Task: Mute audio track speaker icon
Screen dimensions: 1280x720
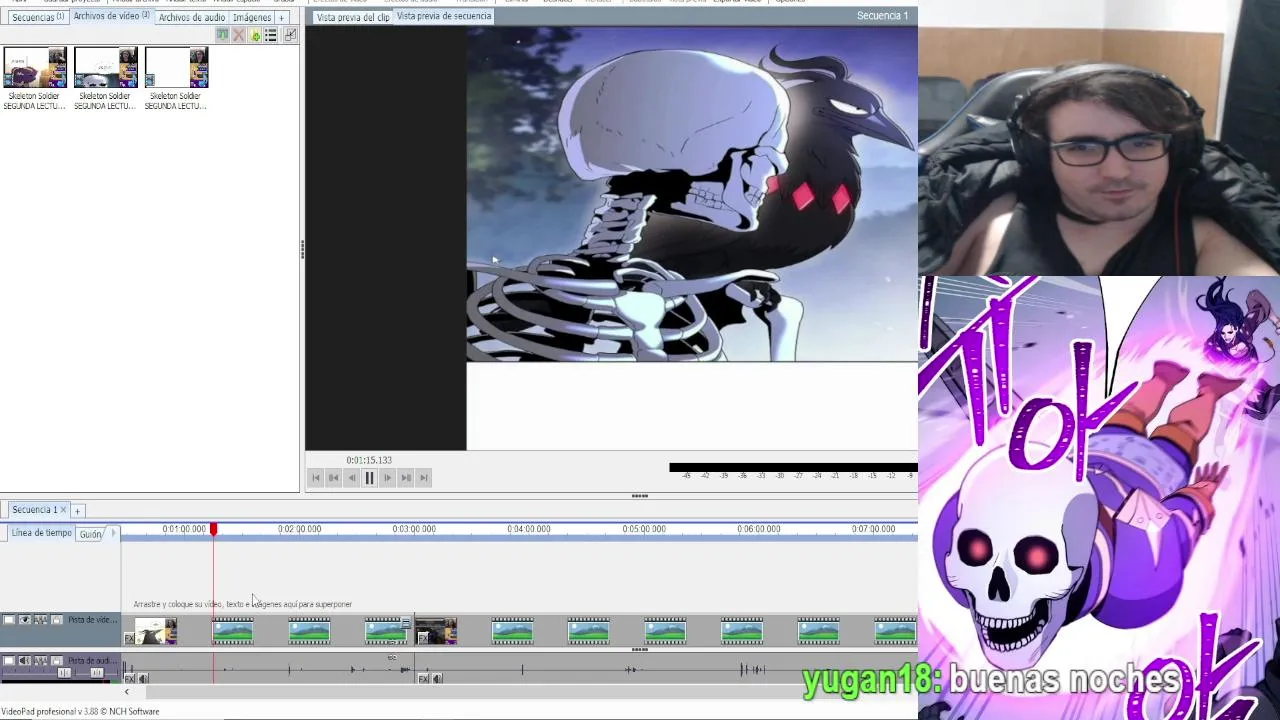Action: (x=25, y=660)
